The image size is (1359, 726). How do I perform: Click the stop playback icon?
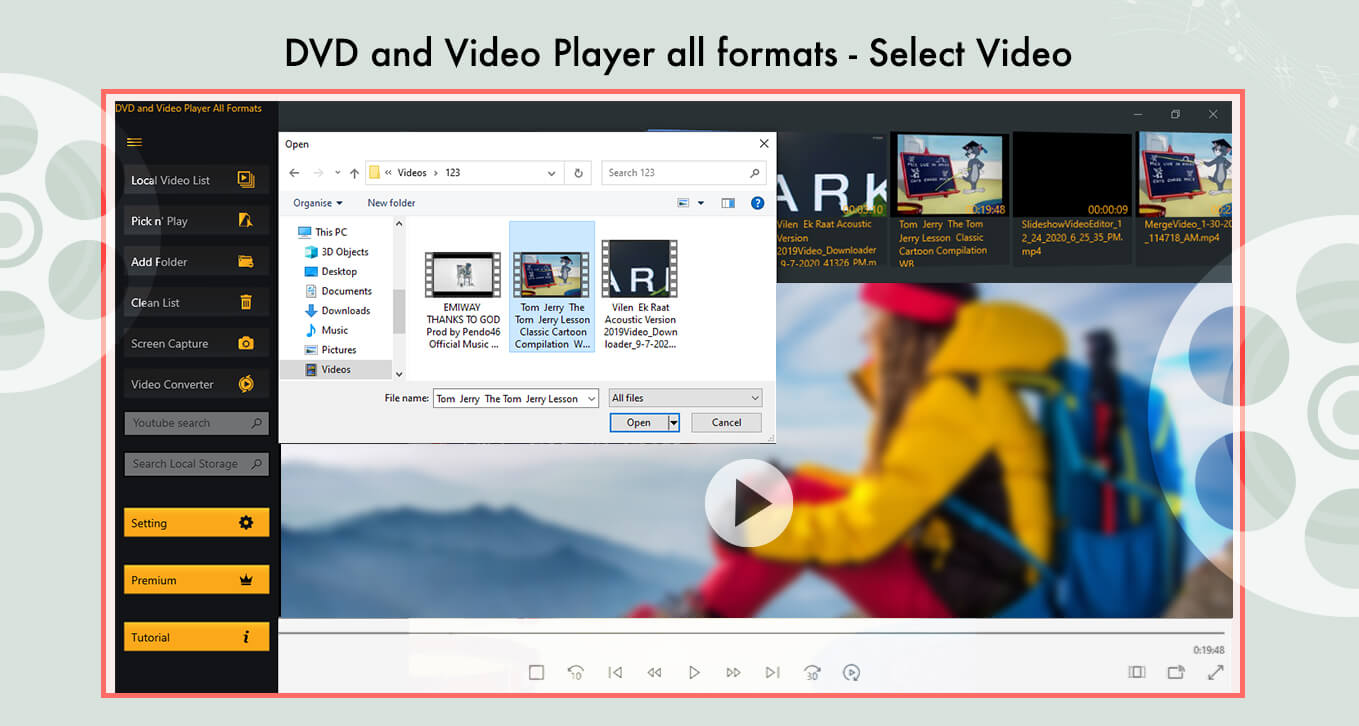[536, 673]
